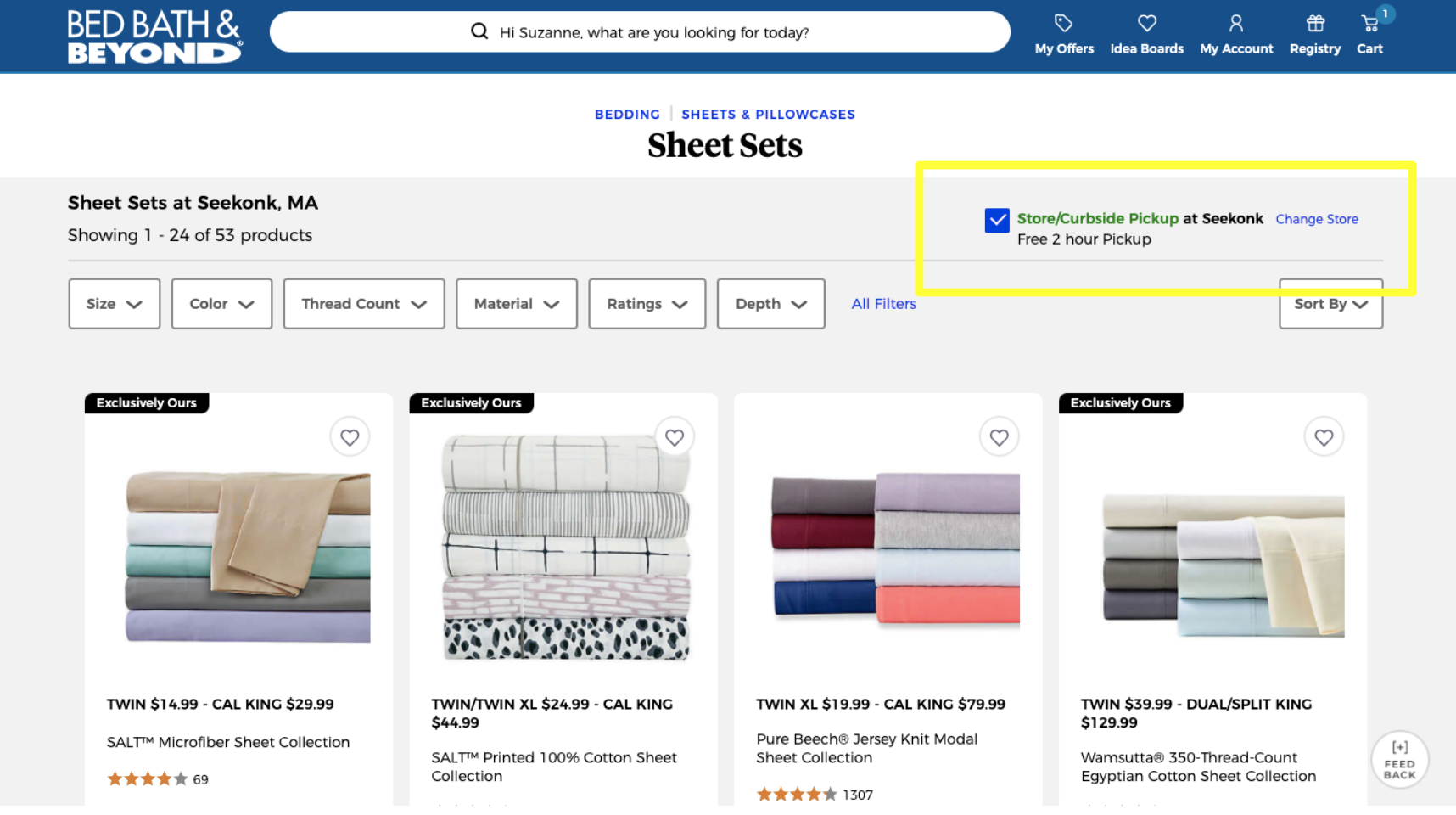Click the Bed Bath & Beyond logo
The image size is (1456, 815).
155,37
